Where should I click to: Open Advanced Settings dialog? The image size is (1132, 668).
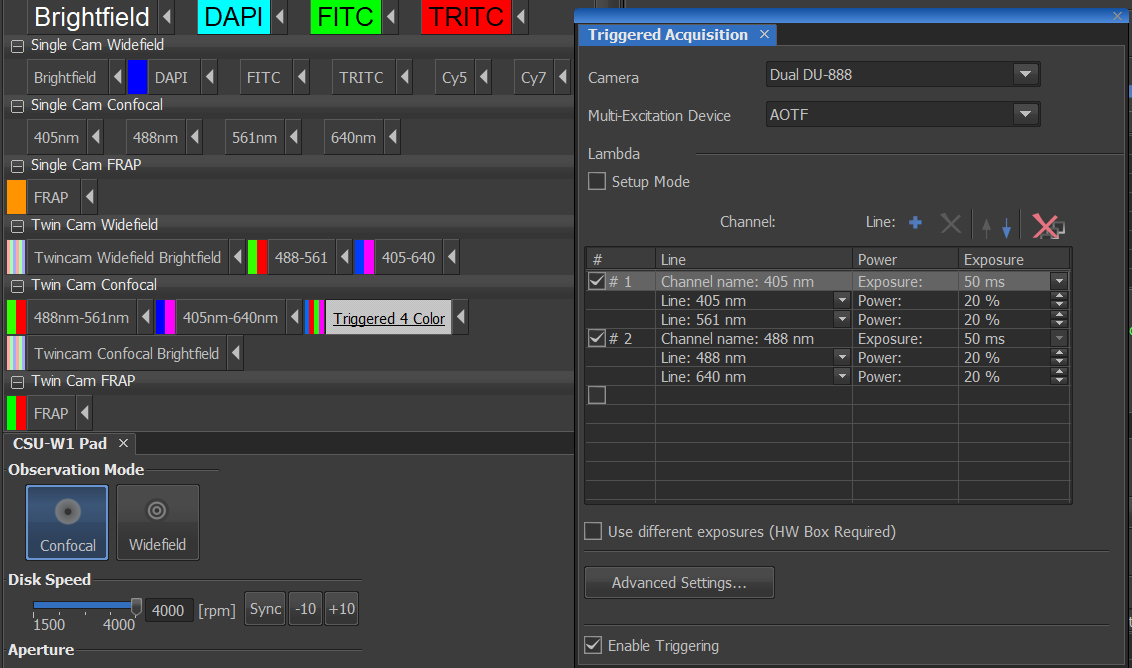[678, 583]
